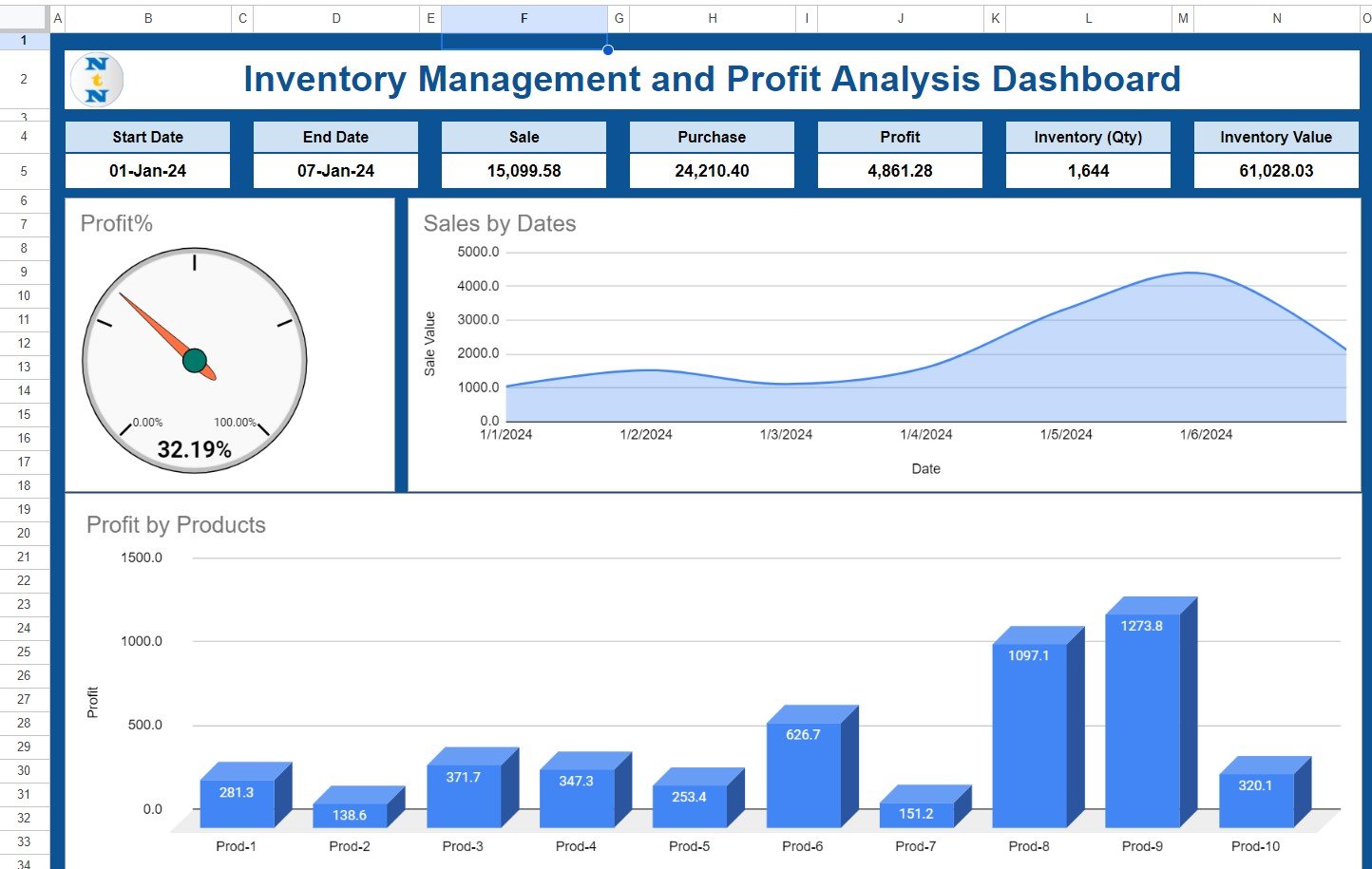Click the Start Date value 01-Jan-24
This screenshot has height=869, width=1372.
click(x=147, y=171)
